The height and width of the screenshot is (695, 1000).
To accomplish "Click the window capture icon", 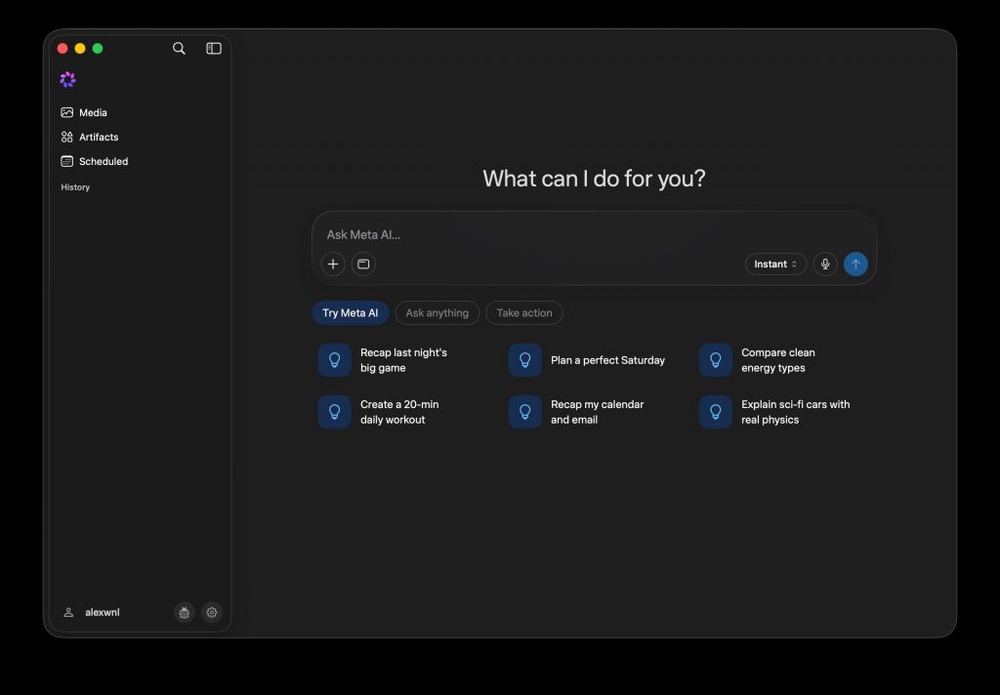I will 364,264.
